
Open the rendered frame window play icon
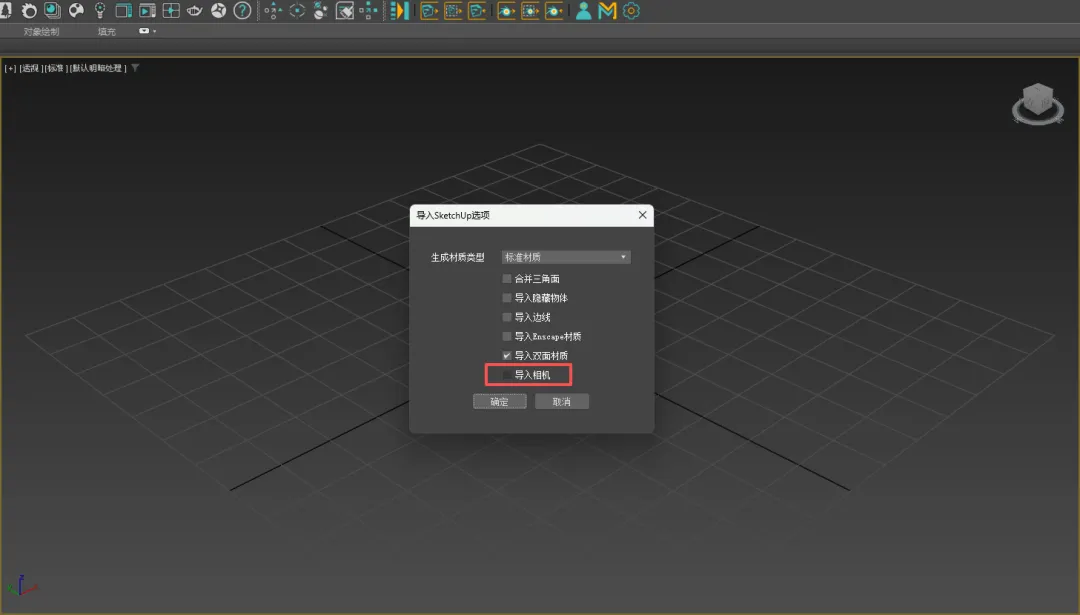click(147, 10)
